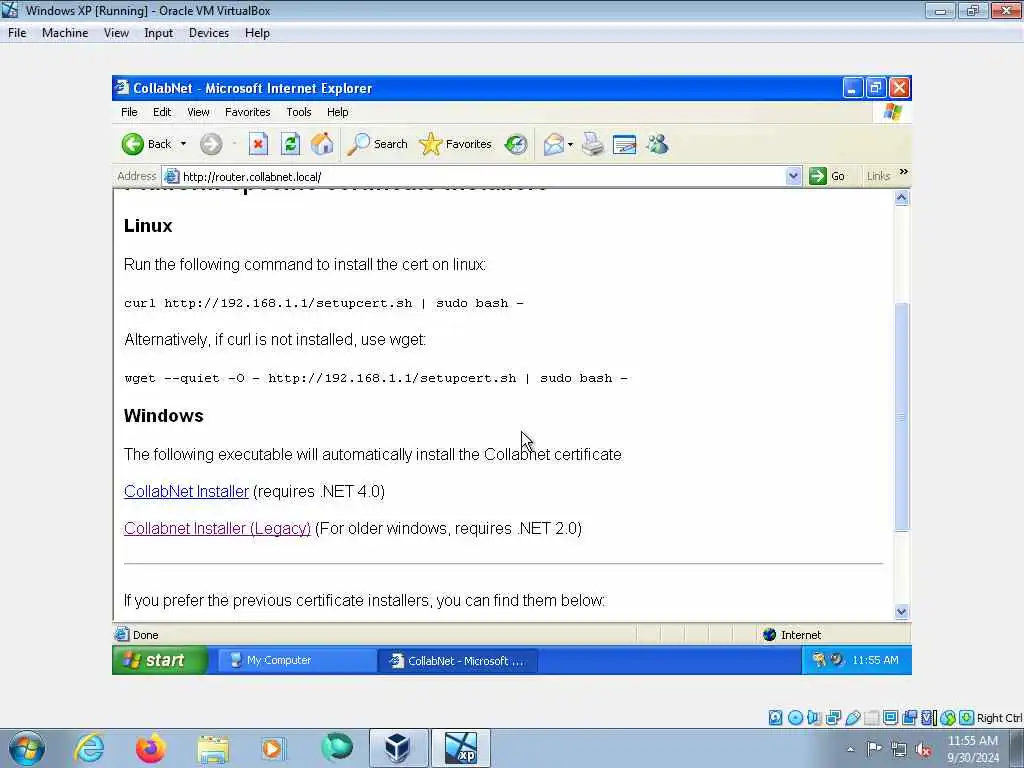This screenshot has height=768, width=1024.
Task: Open the Back button history dropdown arrow
Action: (x=184, y=144)
